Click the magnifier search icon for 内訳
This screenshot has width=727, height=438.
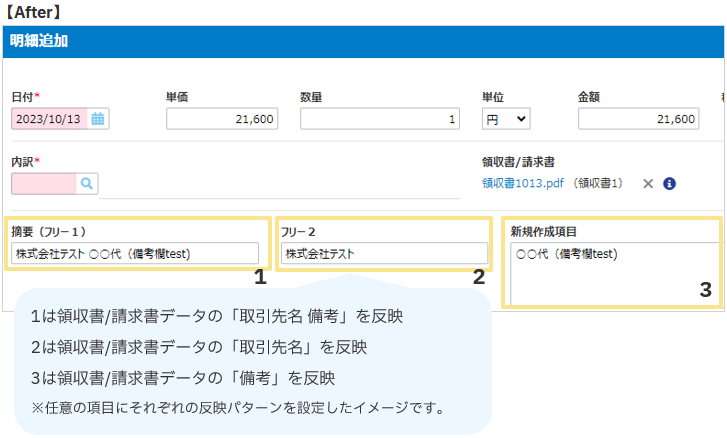[87, 183]
